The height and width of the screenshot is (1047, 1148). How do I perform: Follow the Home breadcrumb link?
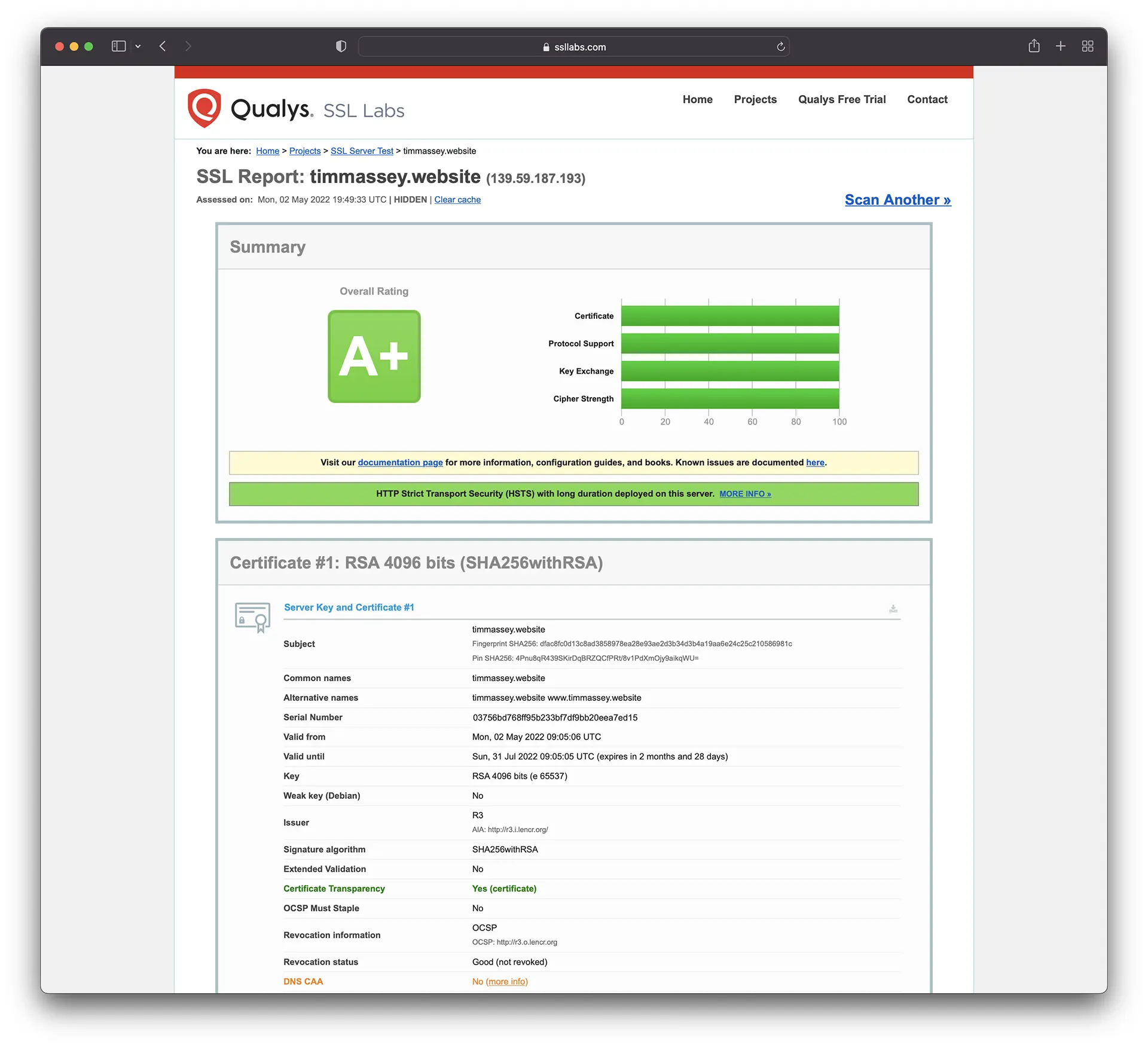click(267, 151)
